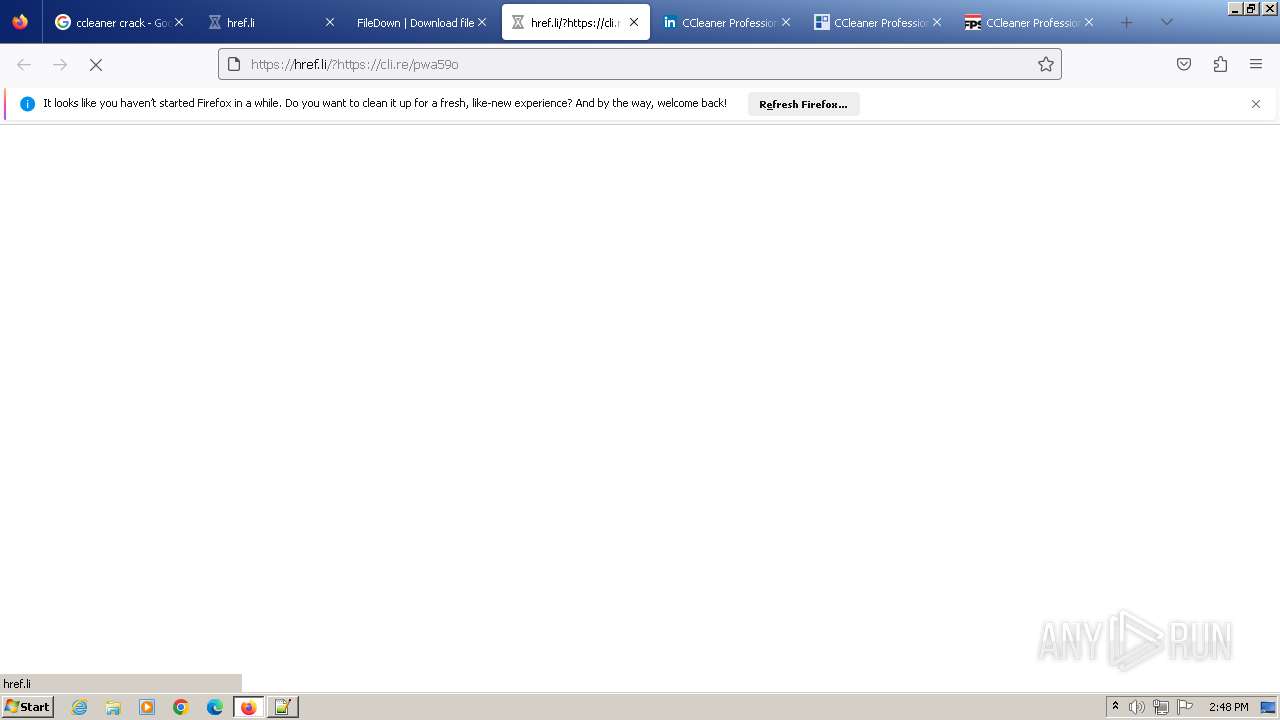Open the network tray icon
The height and width of the screenshot is (720, 1280).
[x=1161, y=707]
